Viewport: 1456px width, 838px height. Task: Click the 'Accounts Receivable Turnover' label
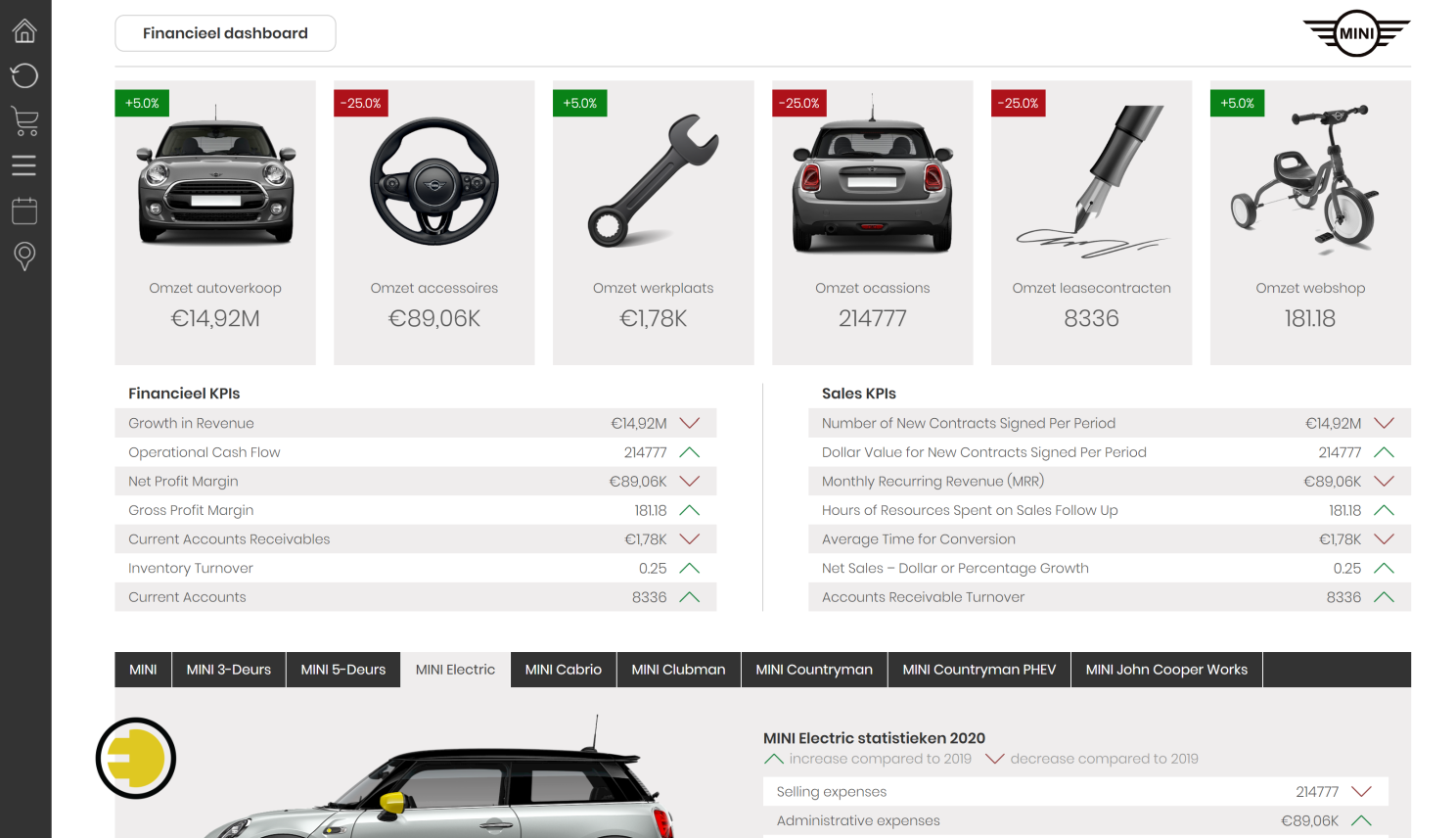coord(924,597)
